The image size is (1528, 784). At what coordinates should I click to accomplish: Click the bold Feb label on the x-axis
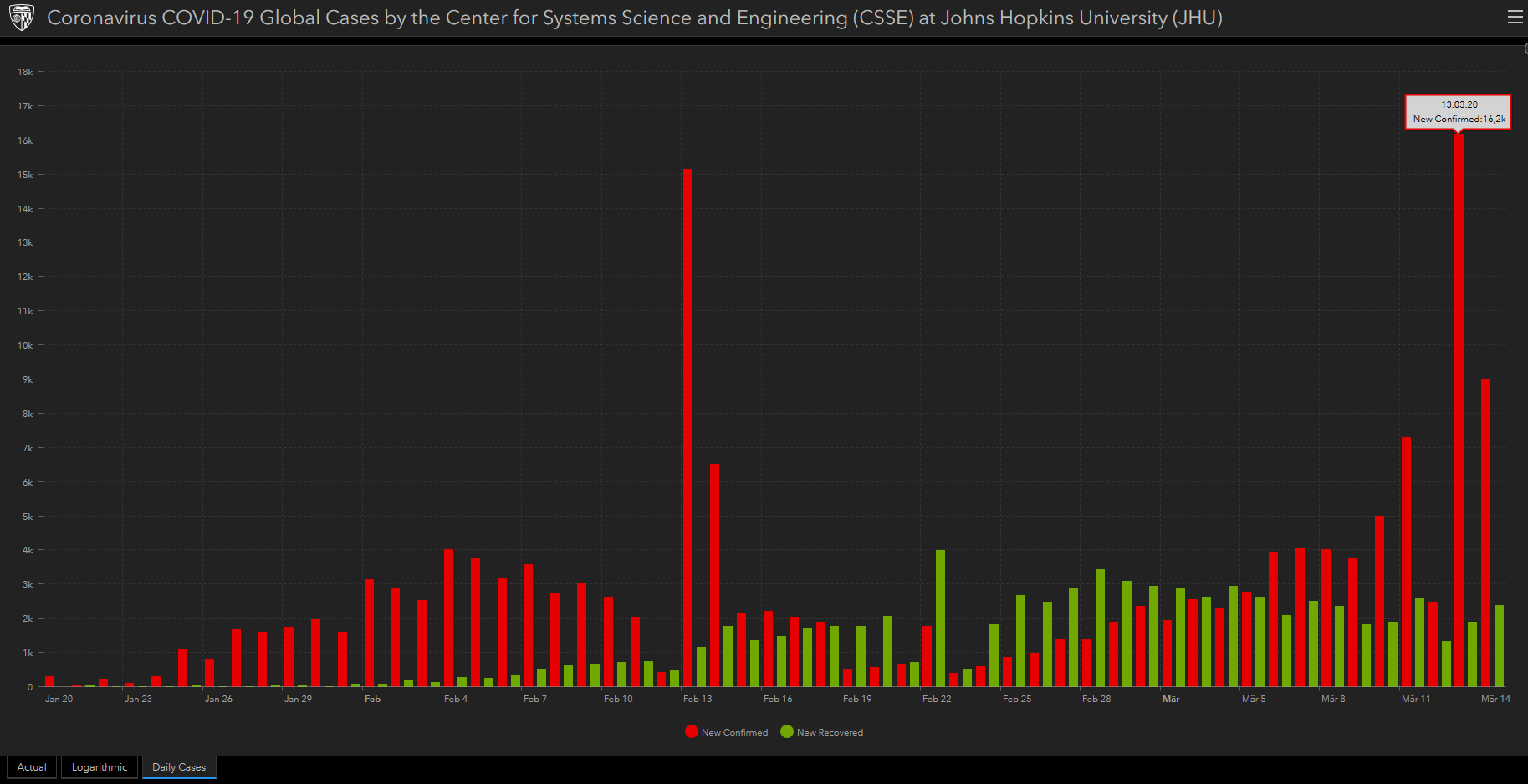(372, 699)
